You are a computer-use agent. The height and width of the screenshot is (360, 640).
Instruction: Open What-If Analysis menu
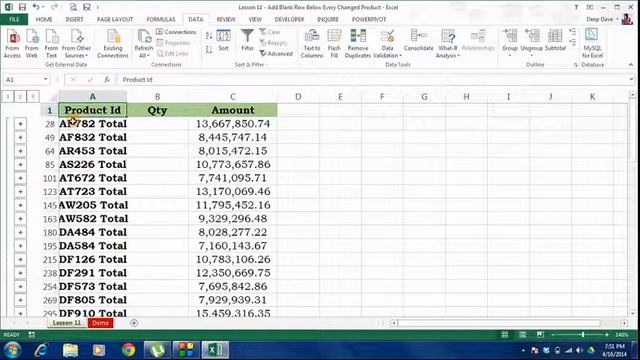coord(448,44)
